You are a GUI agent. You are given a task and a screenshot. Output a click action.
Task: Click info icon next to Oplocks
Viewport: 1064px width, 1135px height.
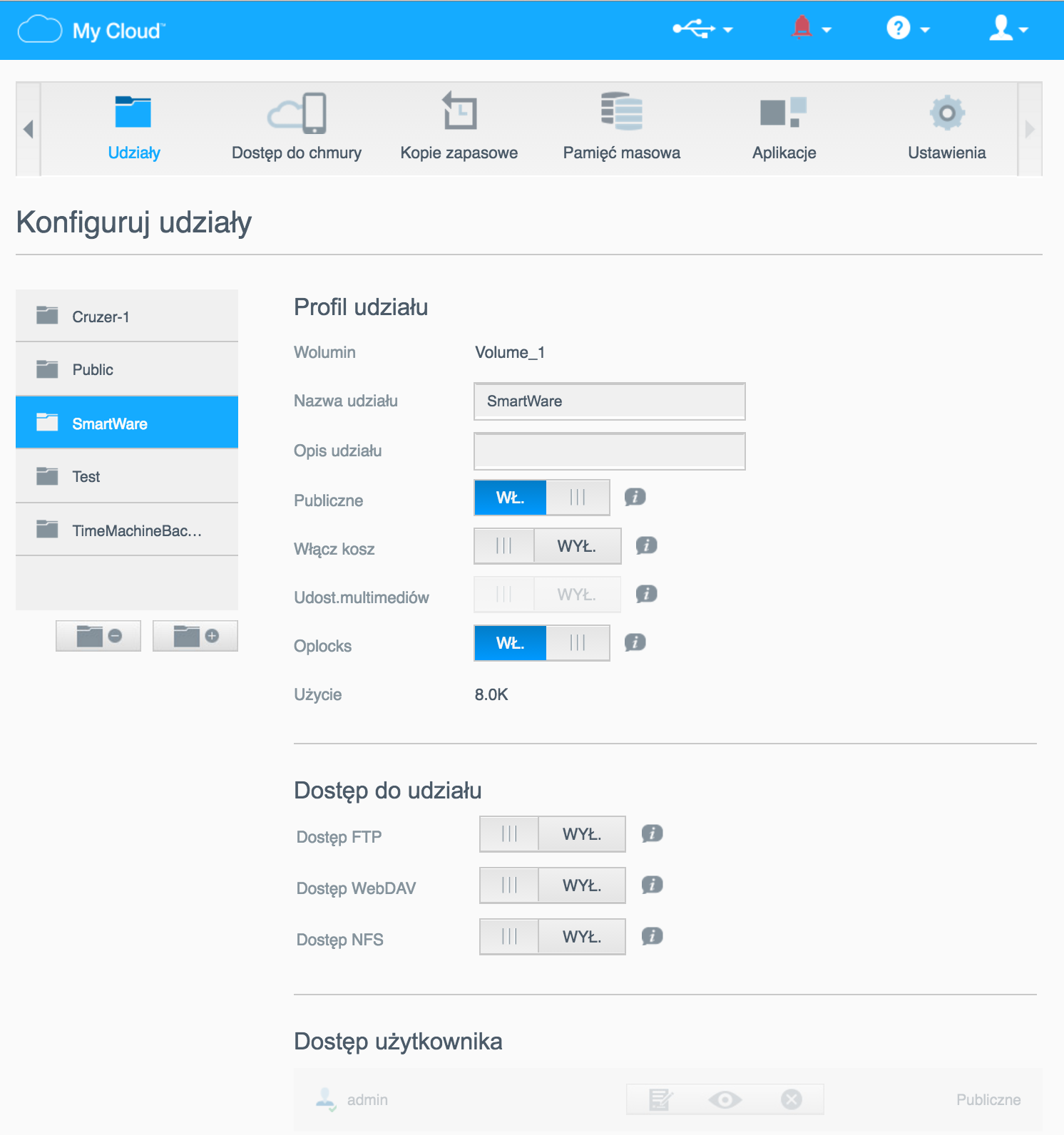(x=635, y=642)
